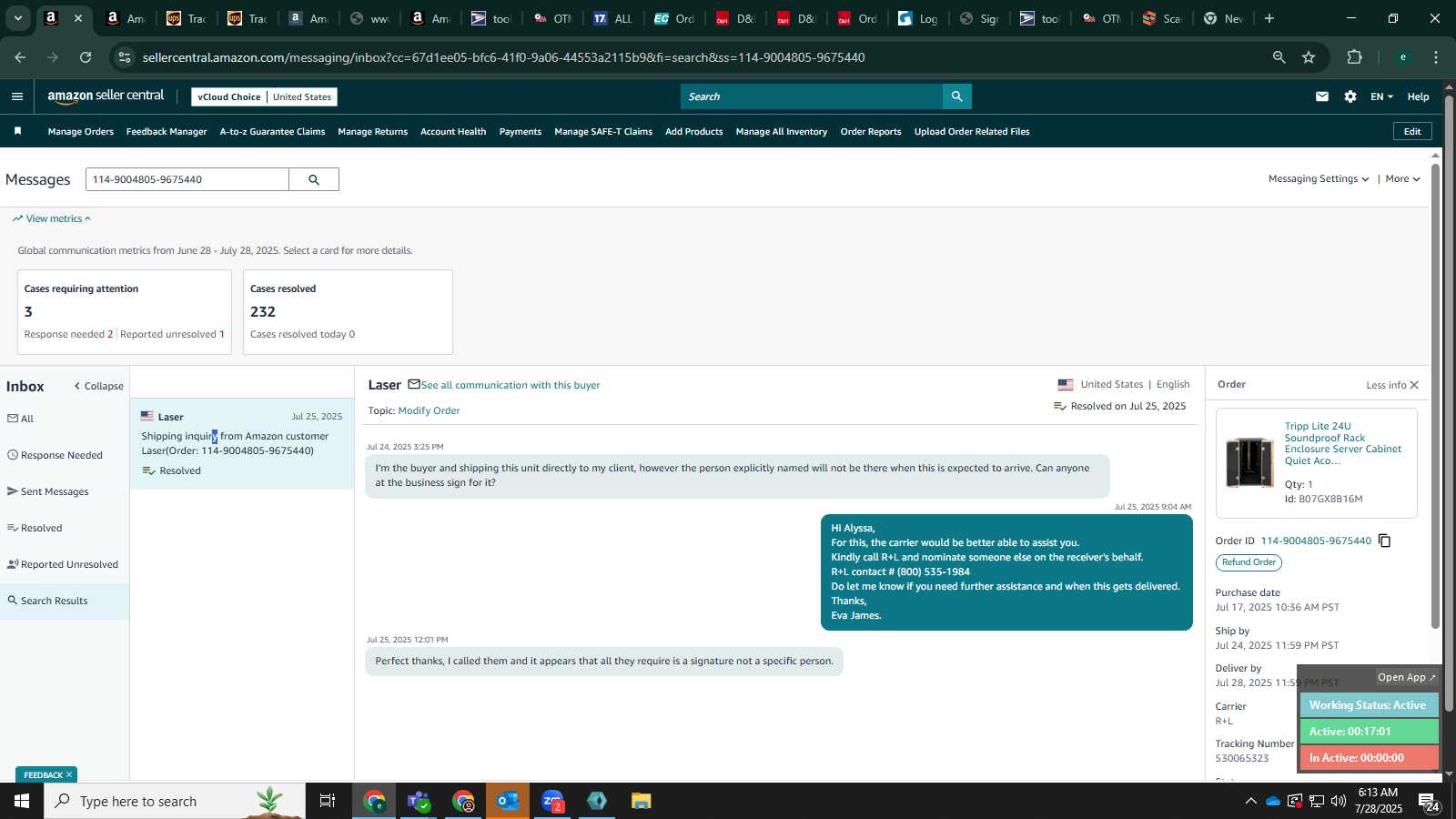Image resolution: width=1456 pixels, height=819 pixels.
Task: Open Manage Returns menu item
Action: [373, 132]
